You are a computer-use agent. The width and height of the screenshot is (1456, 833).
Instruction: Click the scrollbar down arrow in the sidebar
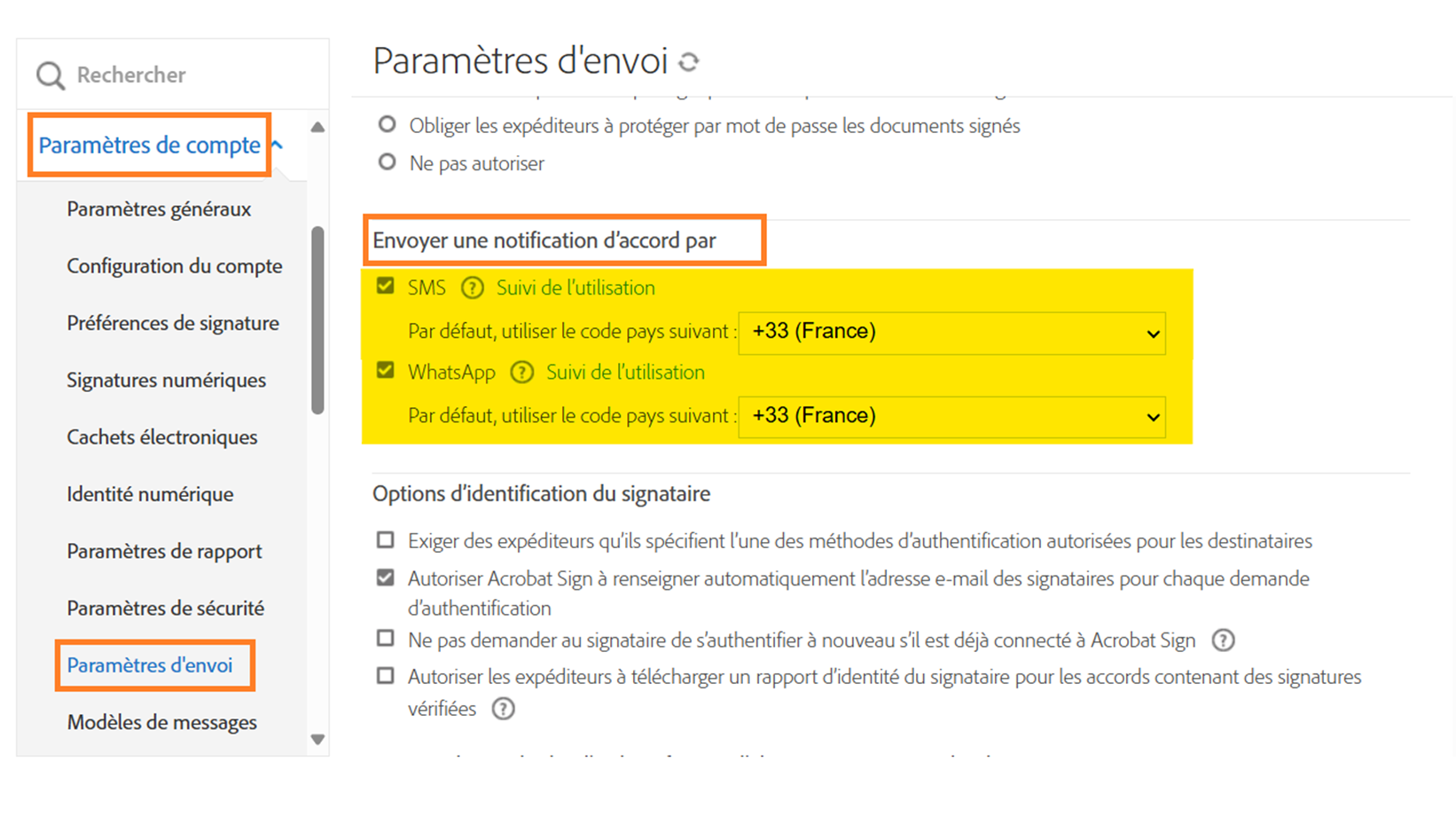pyautogui.click(x=317, y=739)
